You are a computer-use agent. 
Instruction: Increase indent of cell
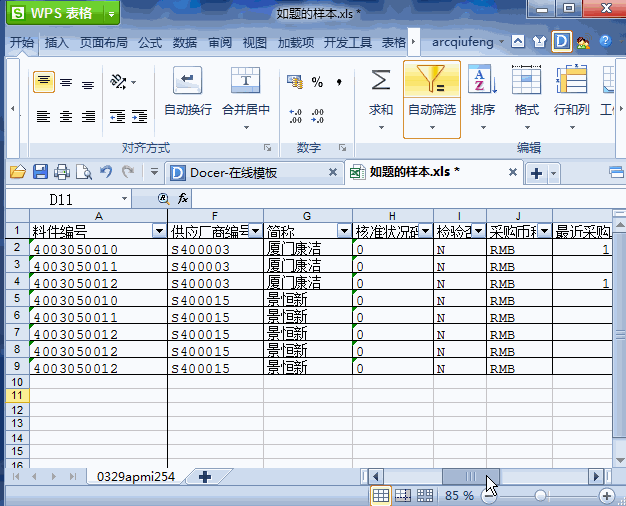140,116
